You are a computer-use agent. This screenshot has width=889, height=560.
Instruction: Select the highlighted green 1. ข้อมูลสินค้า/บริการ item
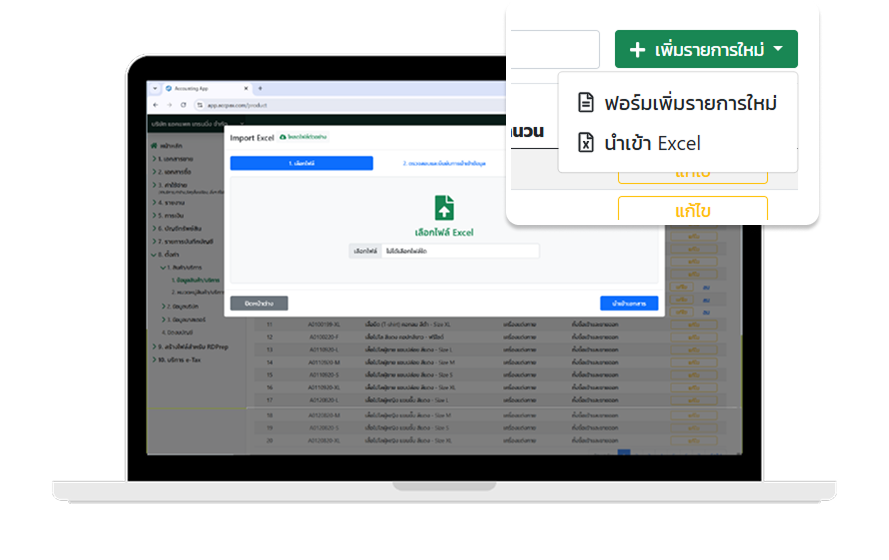[195, 280]
